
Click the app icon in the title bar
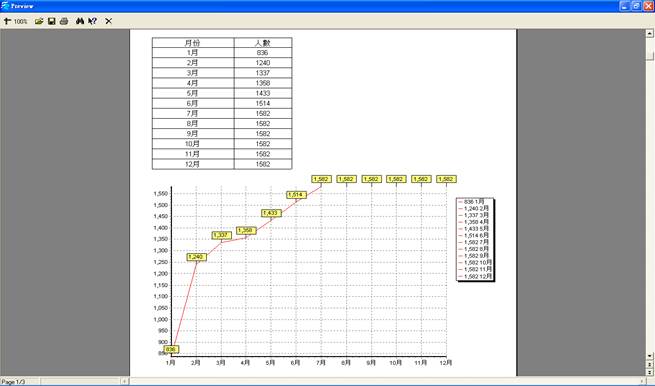tap(5, 6)
